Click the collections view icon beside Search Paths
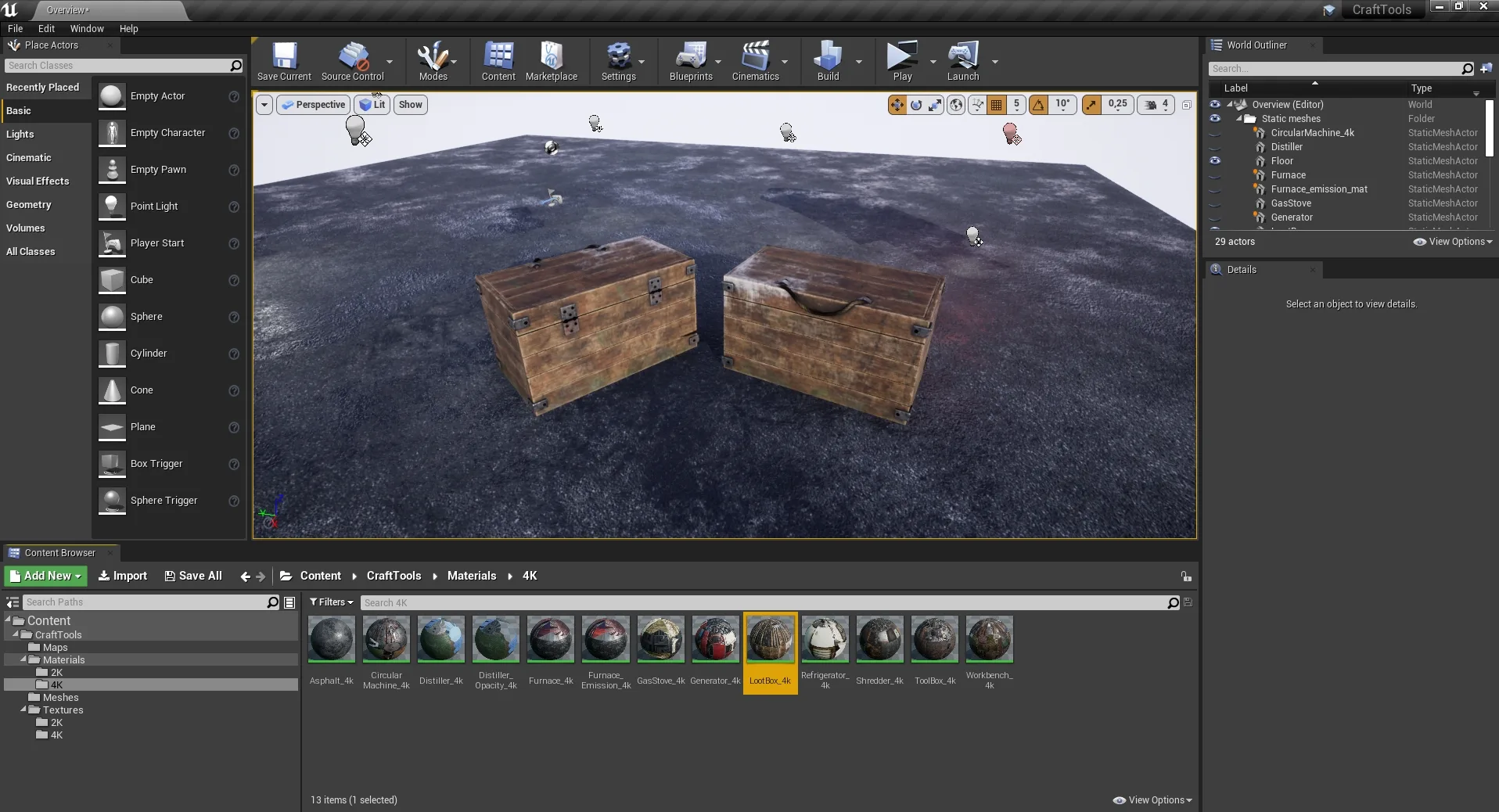Viewport: 1499px width, 812px height. click(289, 602)
